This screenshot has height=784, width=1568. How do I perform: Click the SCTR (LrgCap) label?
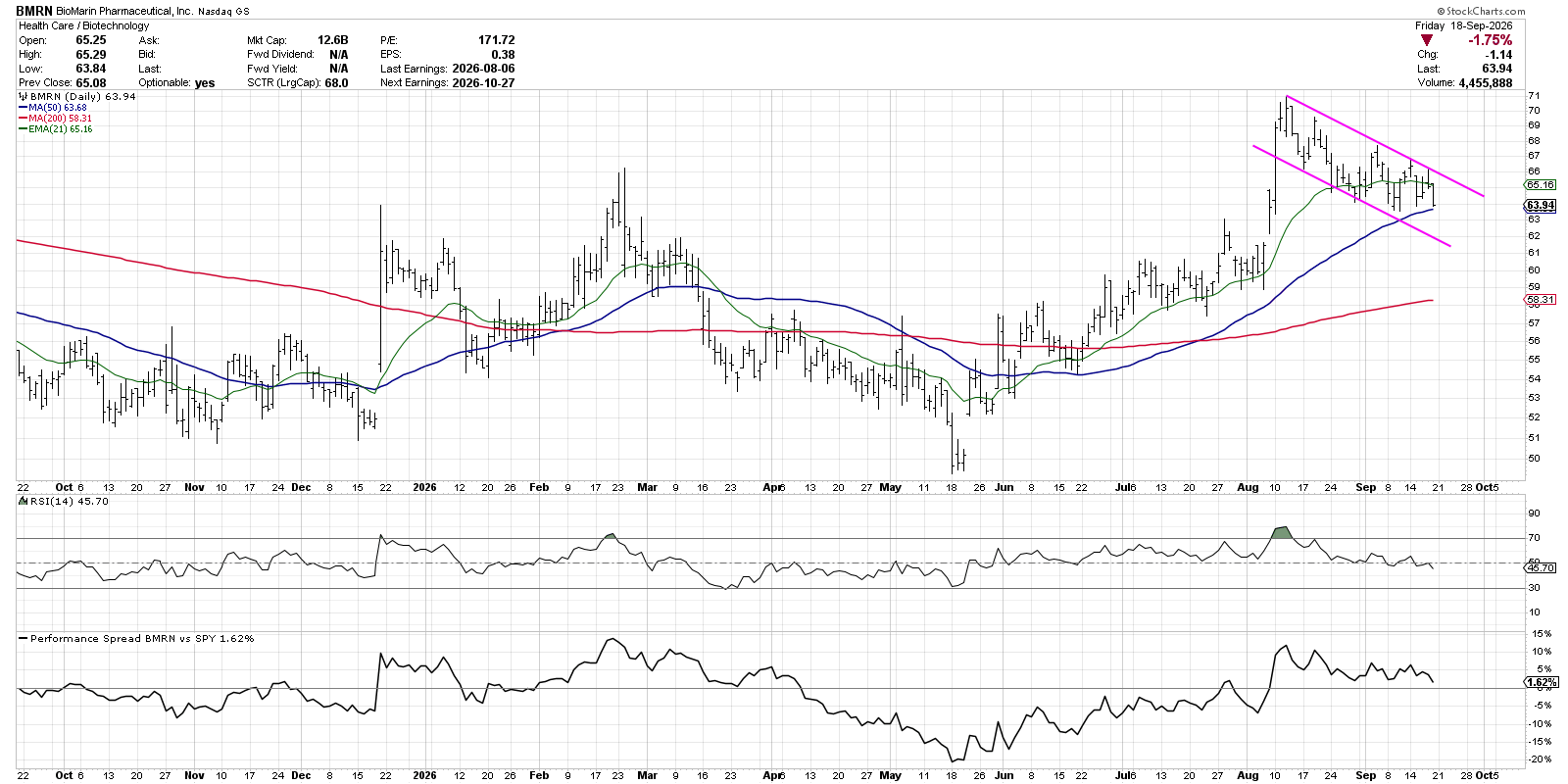click(x=284, y=83)
